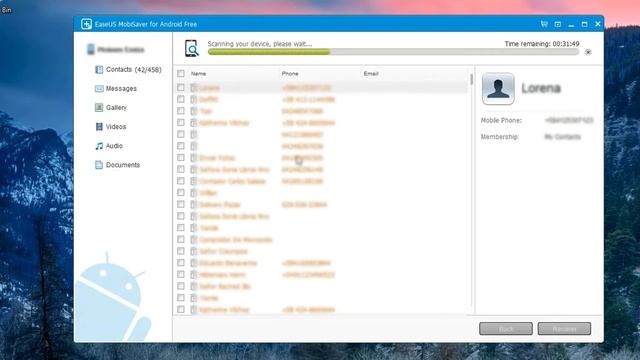
Task: Click the Documents page icon
Action: point(99,165)
